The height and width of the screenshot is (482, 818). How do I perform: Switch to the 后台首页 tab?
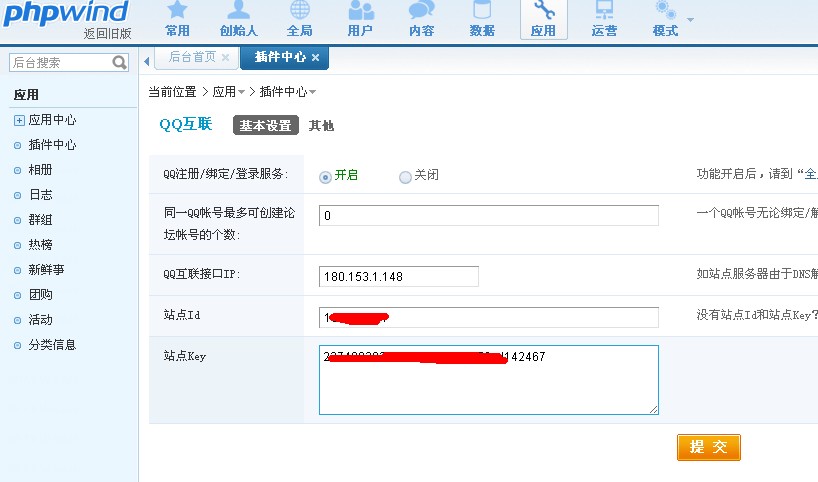pyautogui.click(x=192, y=57)
